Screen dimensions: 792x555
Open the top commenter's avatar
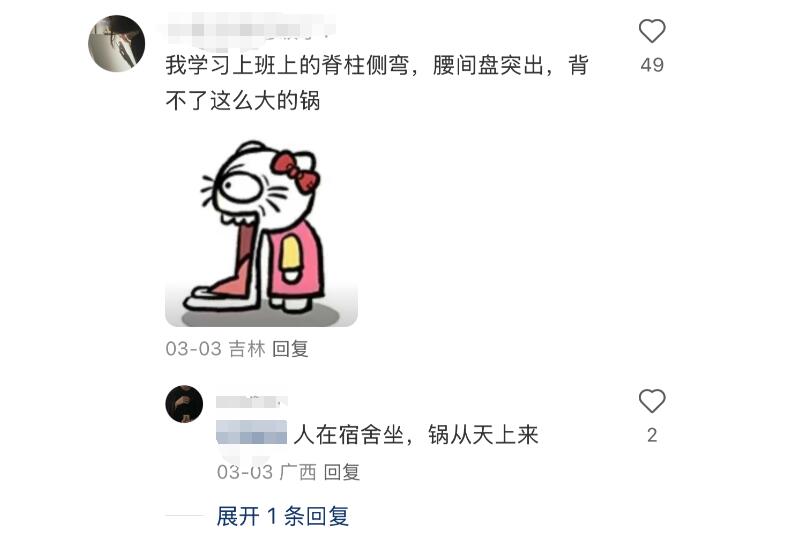pyautogui.click(x=117, y=43)
